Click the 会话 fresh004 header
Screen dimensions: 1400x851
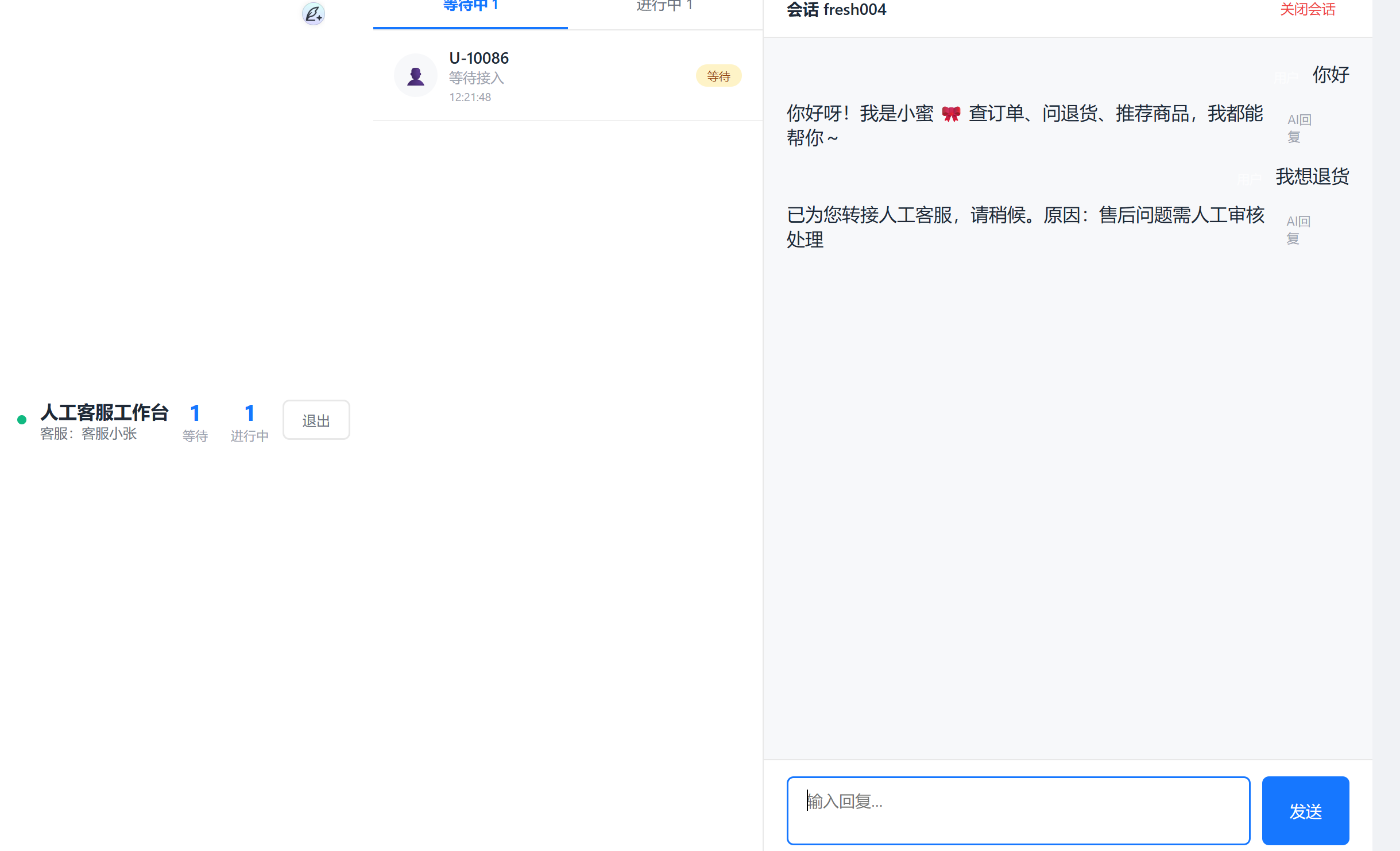836,10
